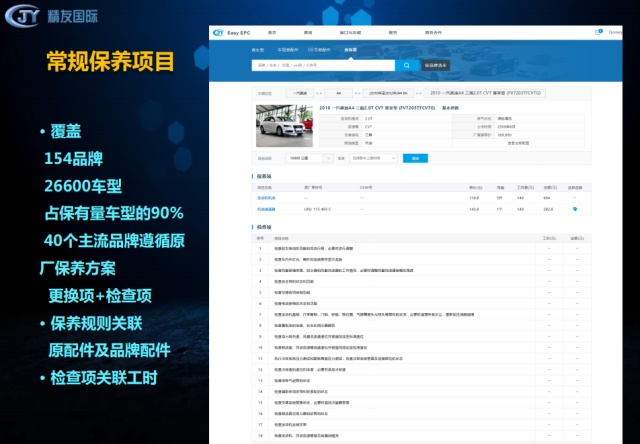
Task: Switch to the 保养周 search tab
Action: (350, 48)
